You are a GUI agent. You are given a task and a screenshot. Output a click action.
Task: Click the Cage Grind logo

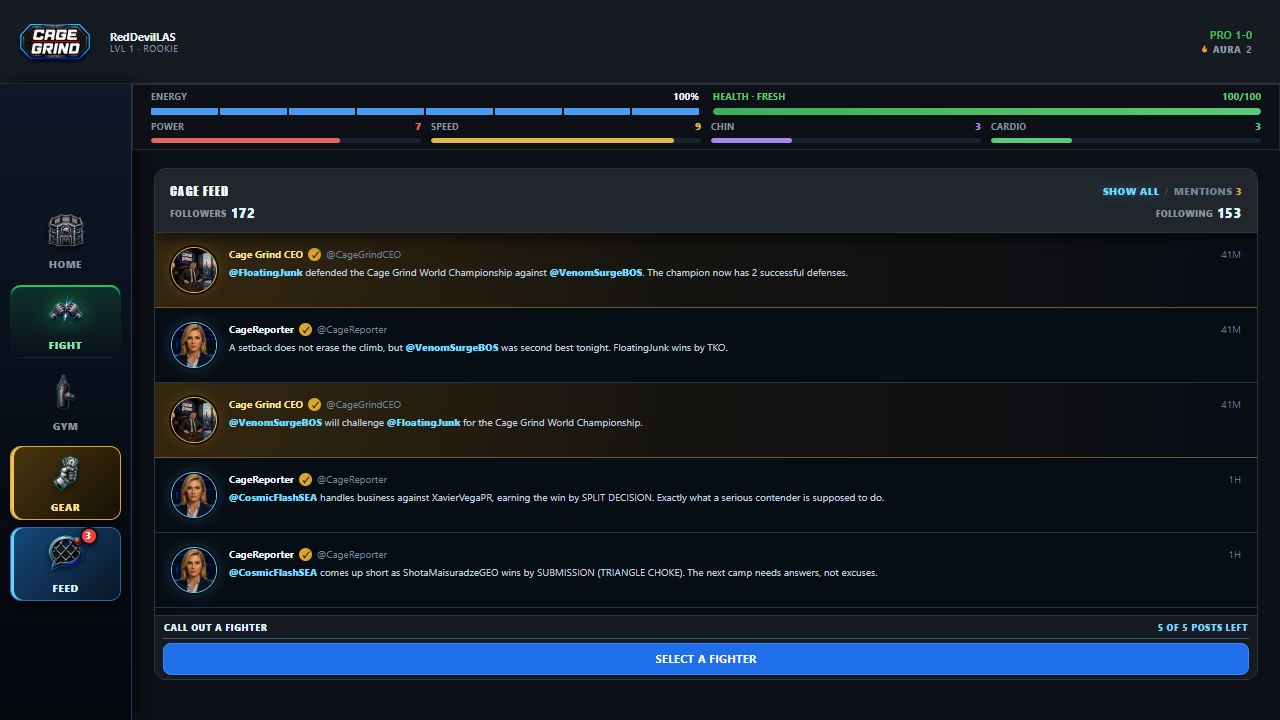(55, 42)
